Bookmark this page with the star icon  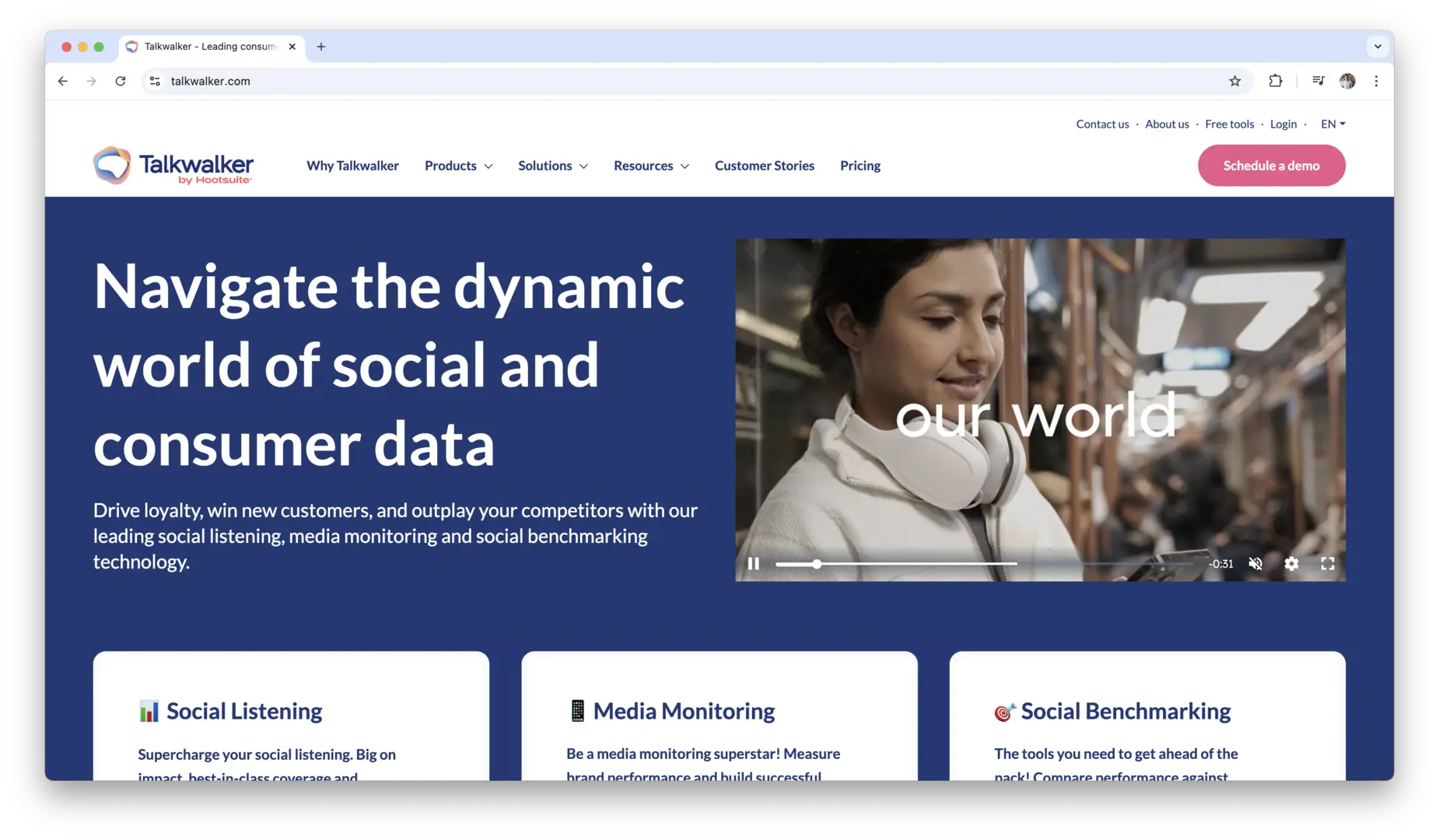pos(1234,81)
